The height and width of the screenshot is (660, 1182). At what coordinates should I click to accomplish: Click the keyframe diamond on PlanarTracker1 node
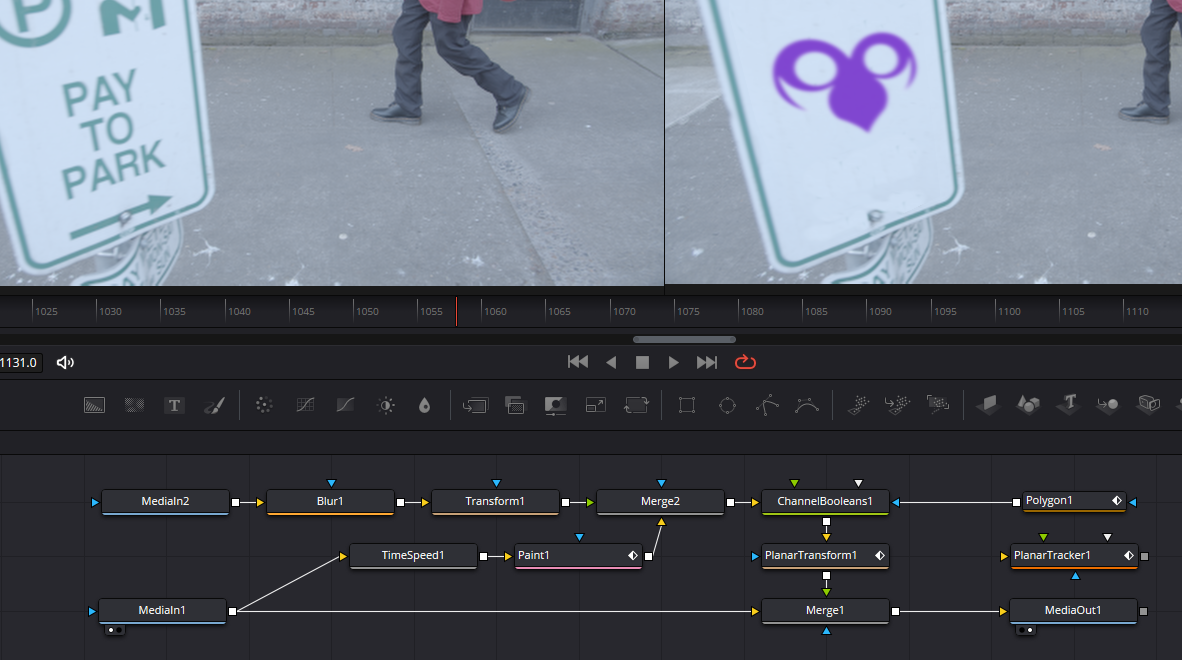click(x=1128, y=555)
